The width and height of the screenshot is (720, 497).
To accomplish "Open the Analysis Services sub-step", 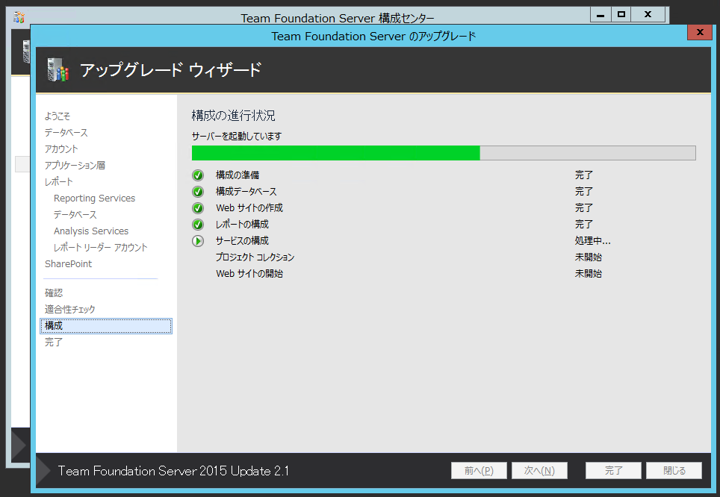I will pos(91,231).
